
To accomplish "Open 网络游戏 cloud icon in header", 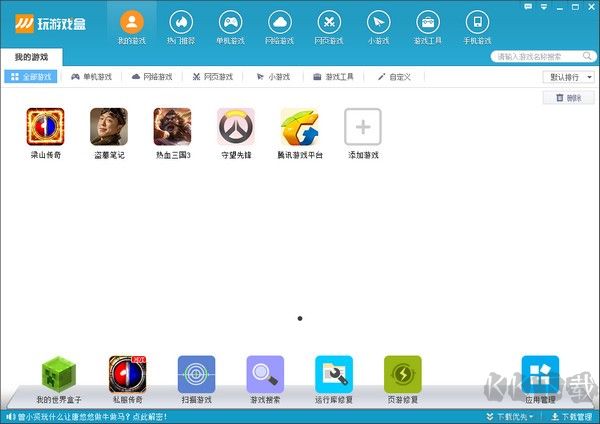I will click(x=280, y=22).
